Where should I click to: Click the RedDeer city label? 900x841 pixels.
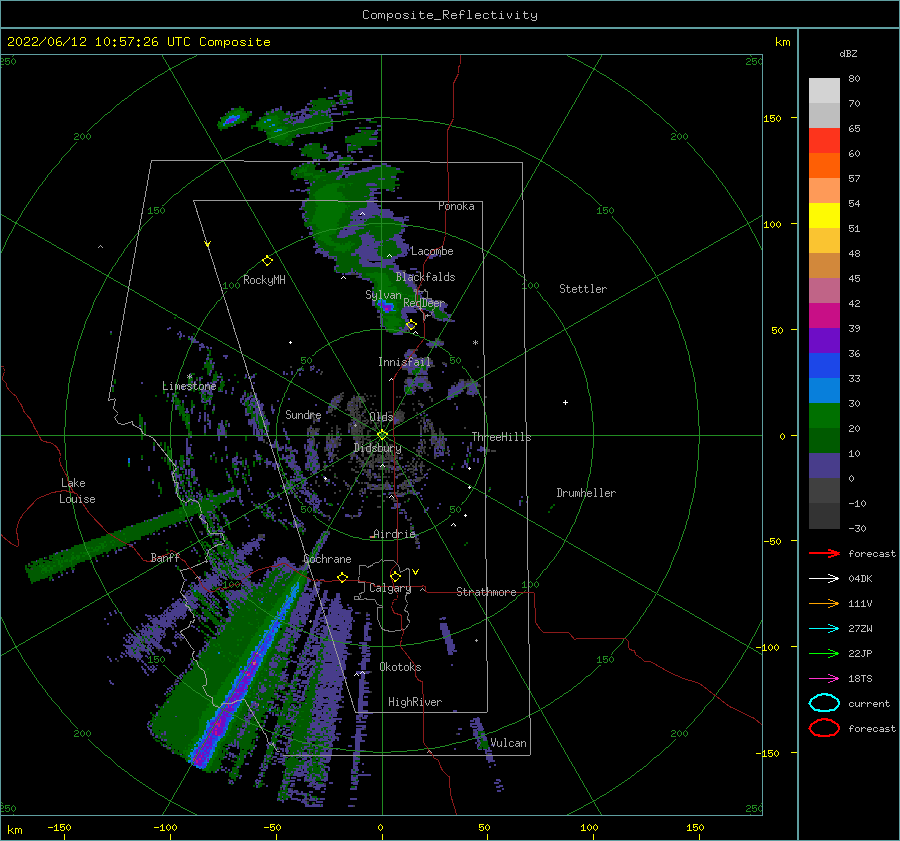(x=424, y=303)
